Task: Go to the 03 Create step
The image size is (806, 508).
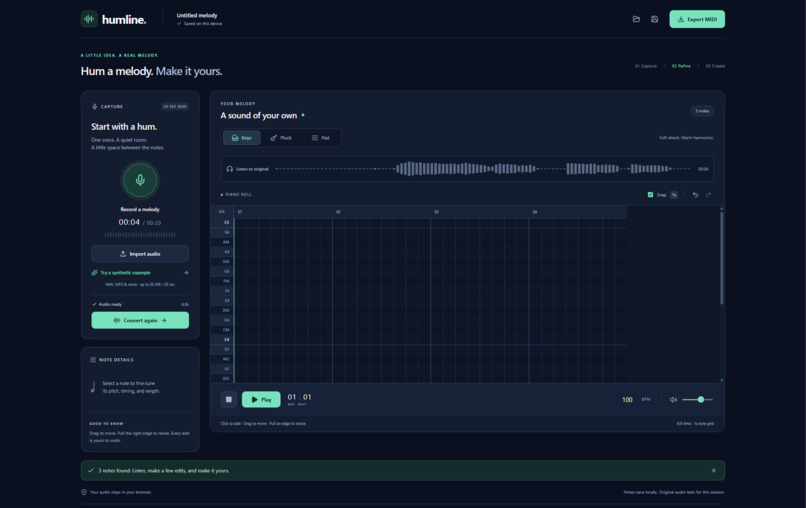Action: click(715, 66)
